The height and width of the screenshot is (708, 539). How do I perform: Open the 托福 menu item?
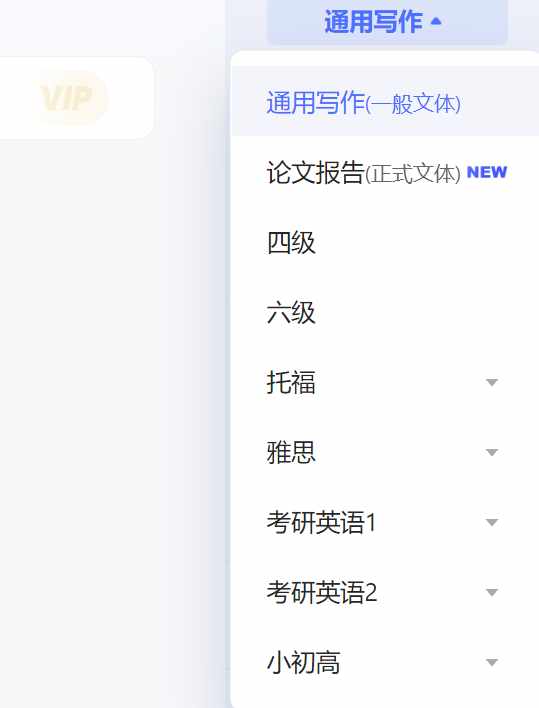(385, 382)
